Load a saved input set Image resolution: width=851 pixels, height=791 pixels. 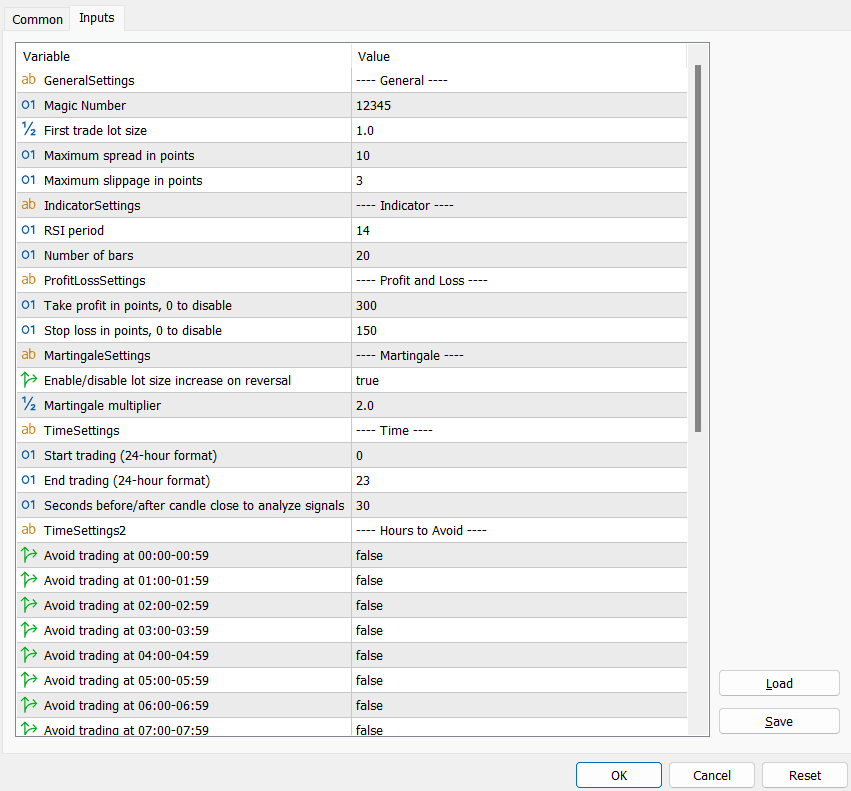(x=779, y=683)
